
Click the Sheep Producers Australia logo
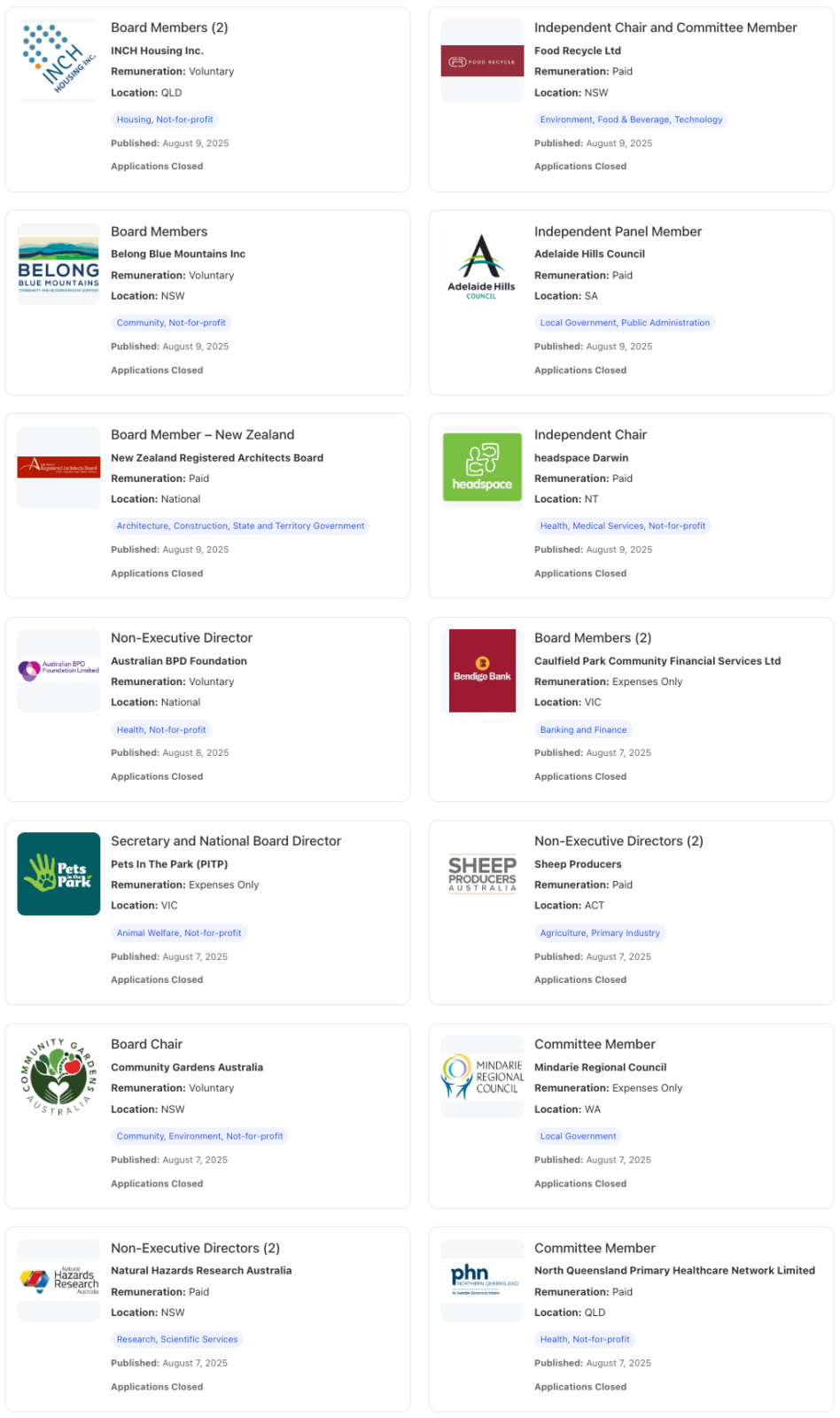tap(482, 874)
